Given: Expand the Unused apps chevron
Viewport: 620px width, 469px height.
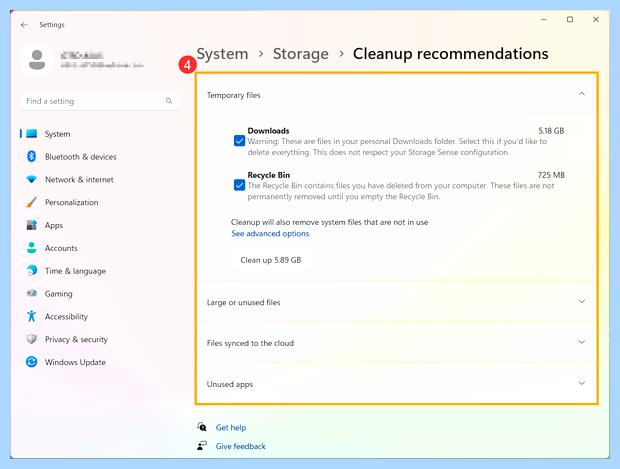Looking at the screenshot, I should [582, 383].
